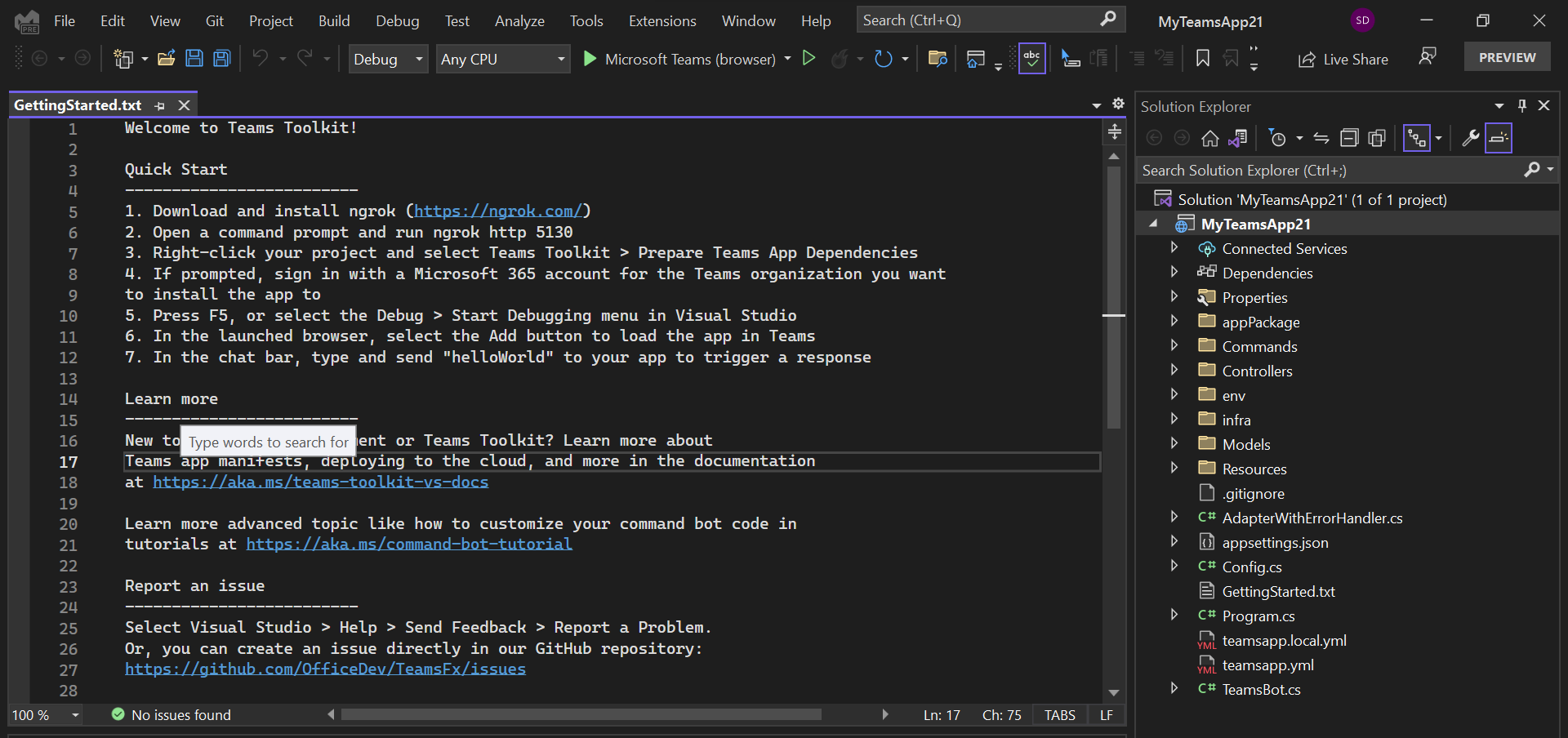The width and height of the screenshot is (1568, 738).
Task: Expand the appPackage folder
Action: [x=1174, y=321]
